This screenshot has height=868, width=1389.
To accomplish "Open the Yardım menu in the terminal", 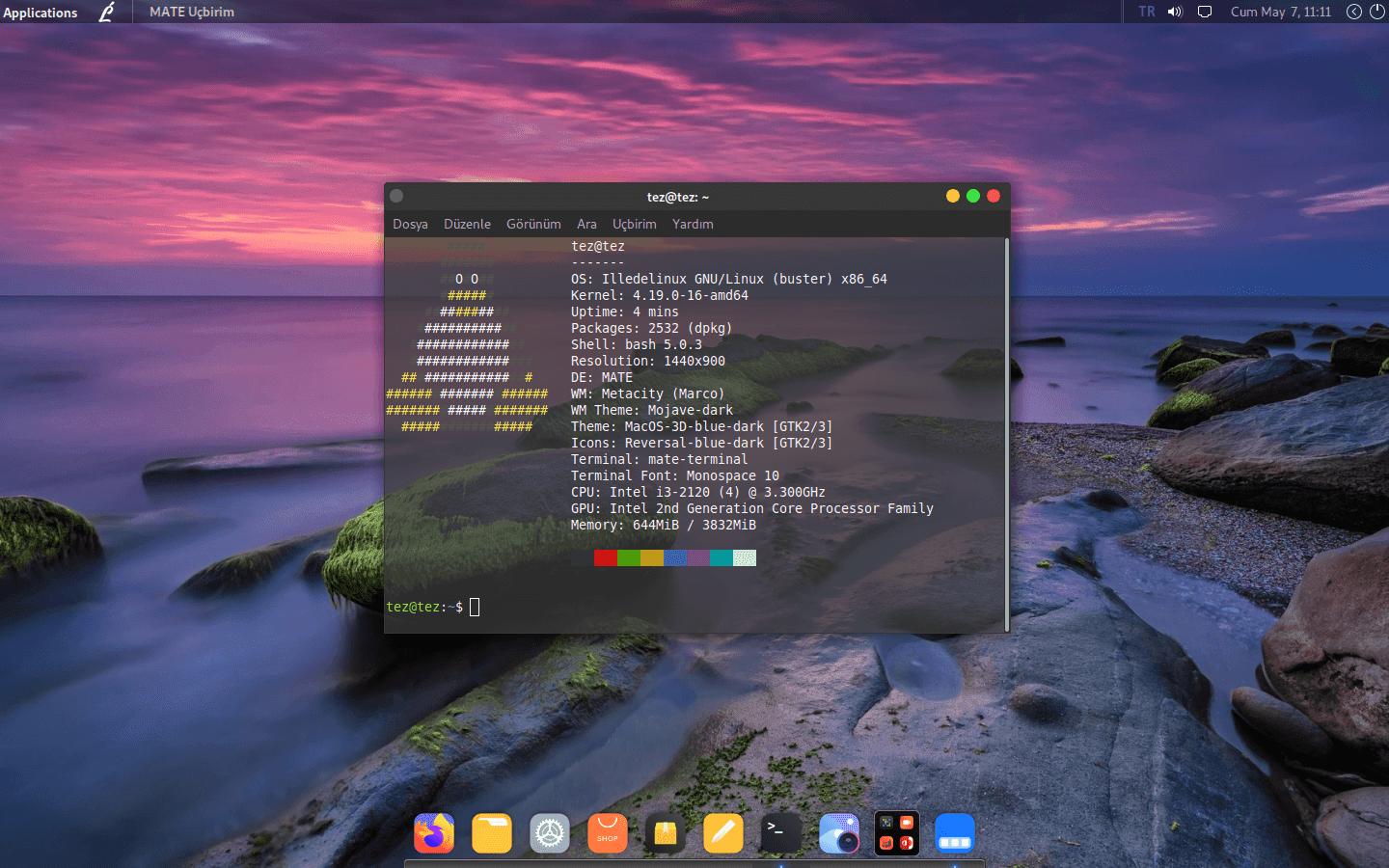I will click(693, 224).
